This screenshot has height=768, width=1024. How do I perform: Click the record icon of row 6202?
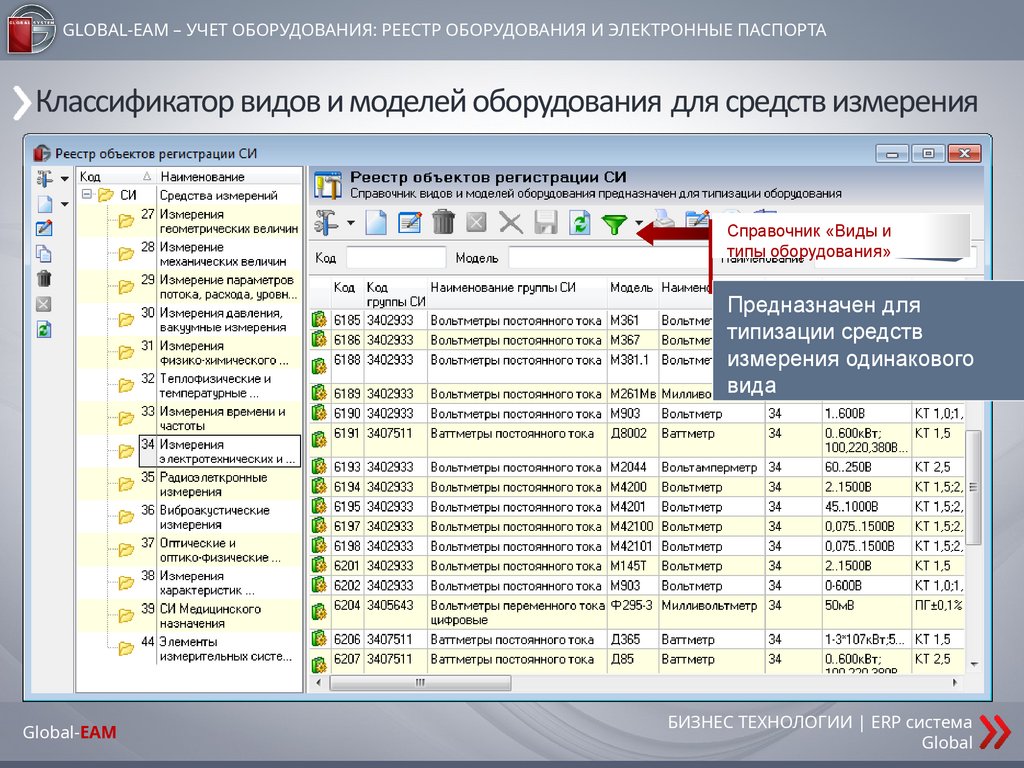[x=319, y=585]
